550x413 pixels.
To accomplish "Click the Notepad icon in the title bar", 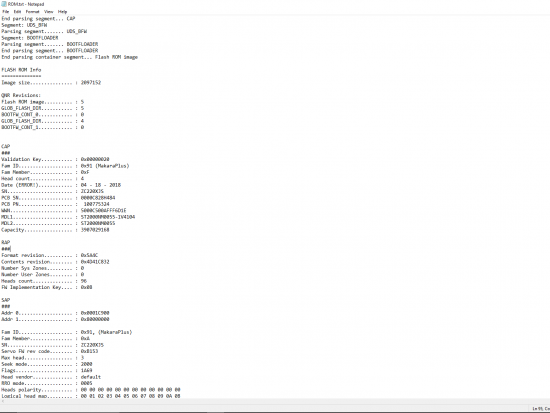I will point(4,4).
